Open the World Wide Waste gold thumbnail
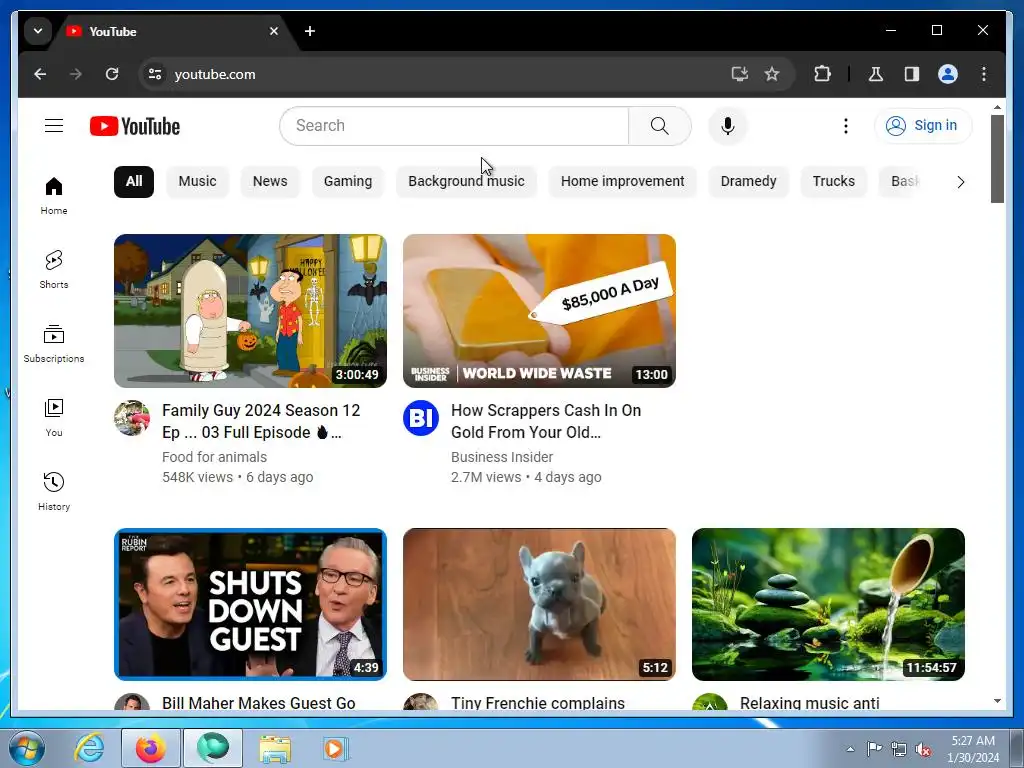This screenshot has height=768, width=1024. click(539, 311)
